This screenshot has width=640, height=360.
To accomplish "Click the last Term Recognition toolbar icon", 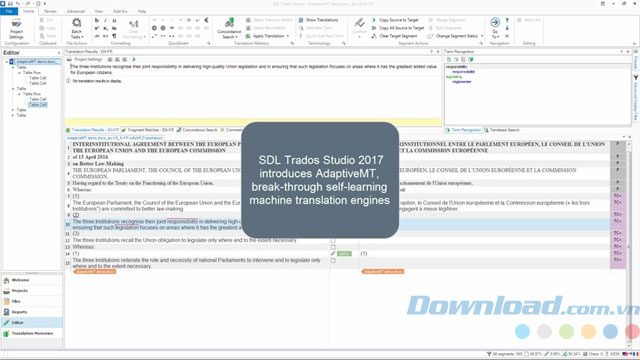I will (x=471, y=60).
